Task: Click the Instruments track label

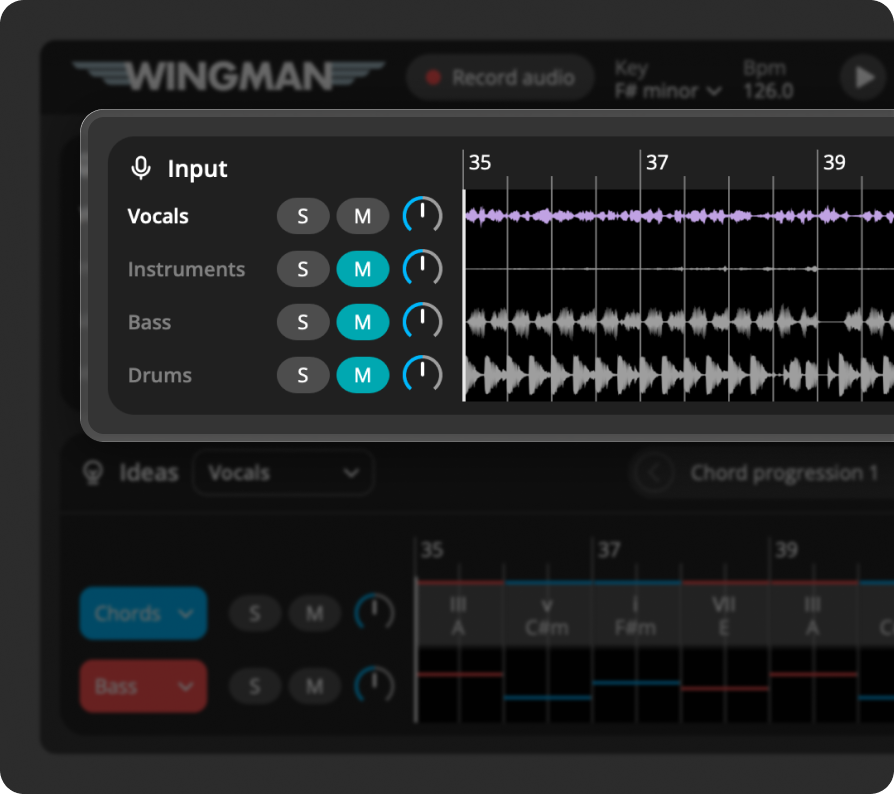Action: 186,269
